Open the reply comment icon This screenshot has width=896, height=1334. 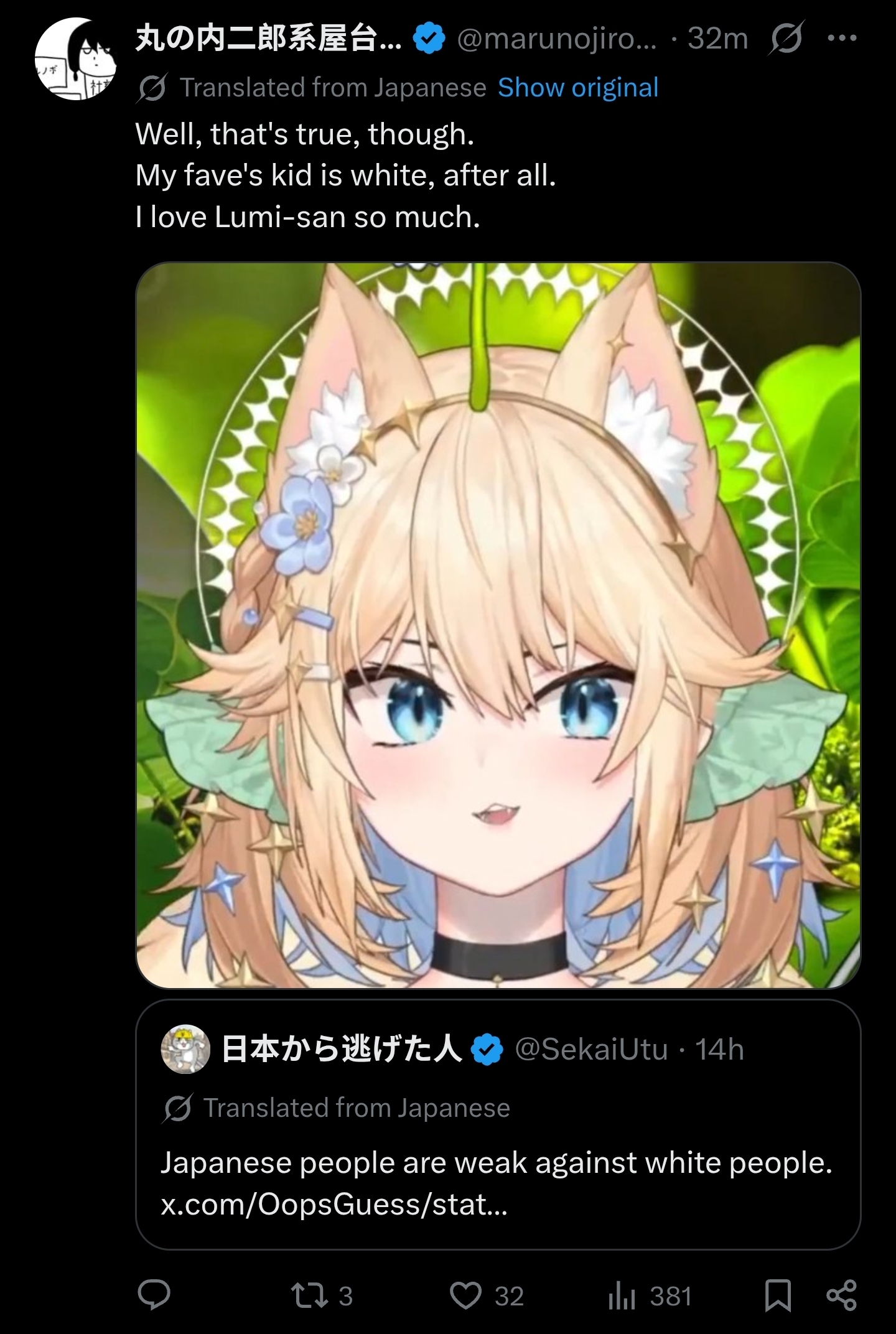(x=154, y=1295)
